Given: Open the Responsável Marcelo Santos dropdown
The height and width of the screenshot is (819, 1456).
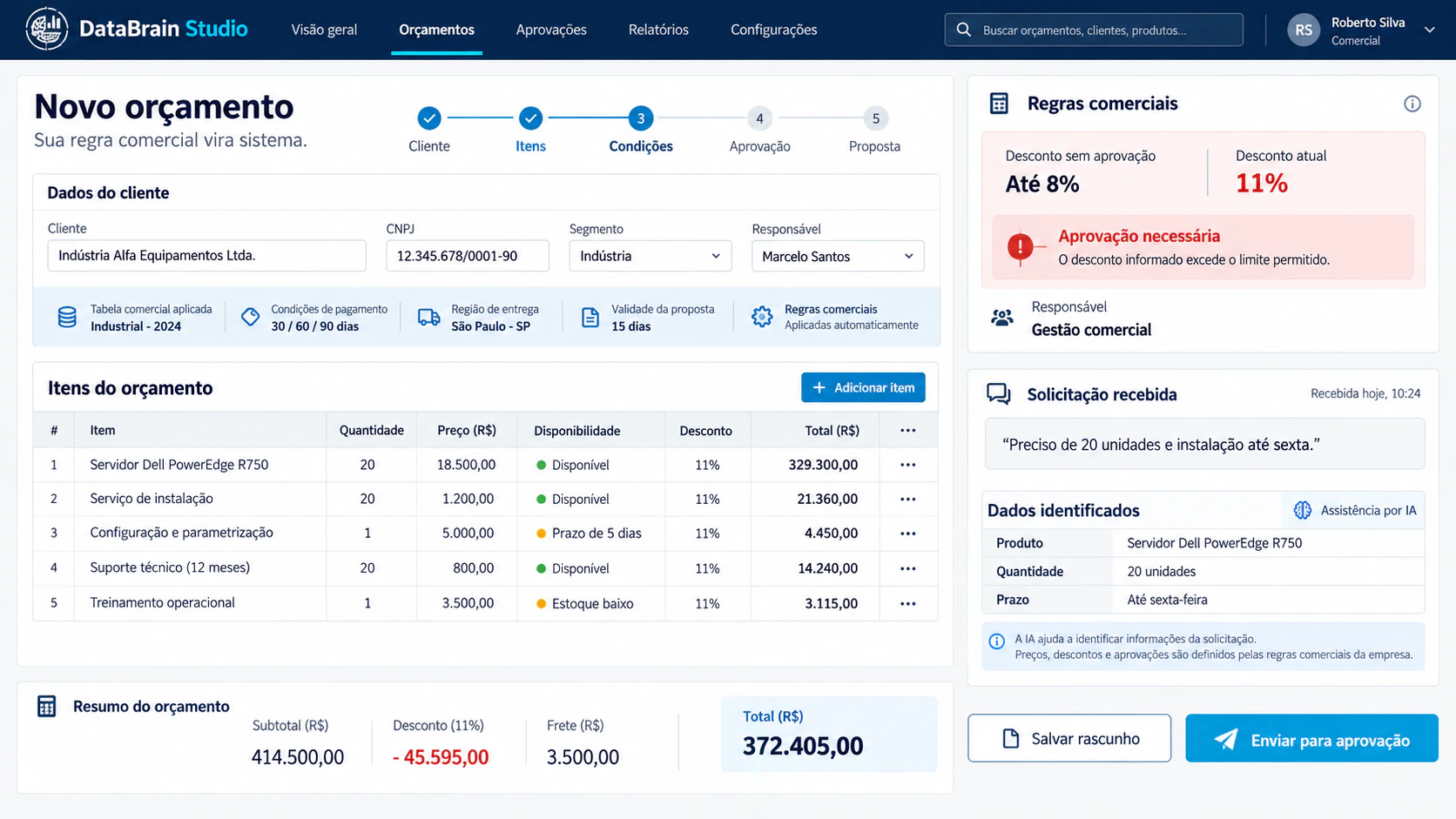Looking at the screenshot, I should pyautogui.click(x=838, y=256).
